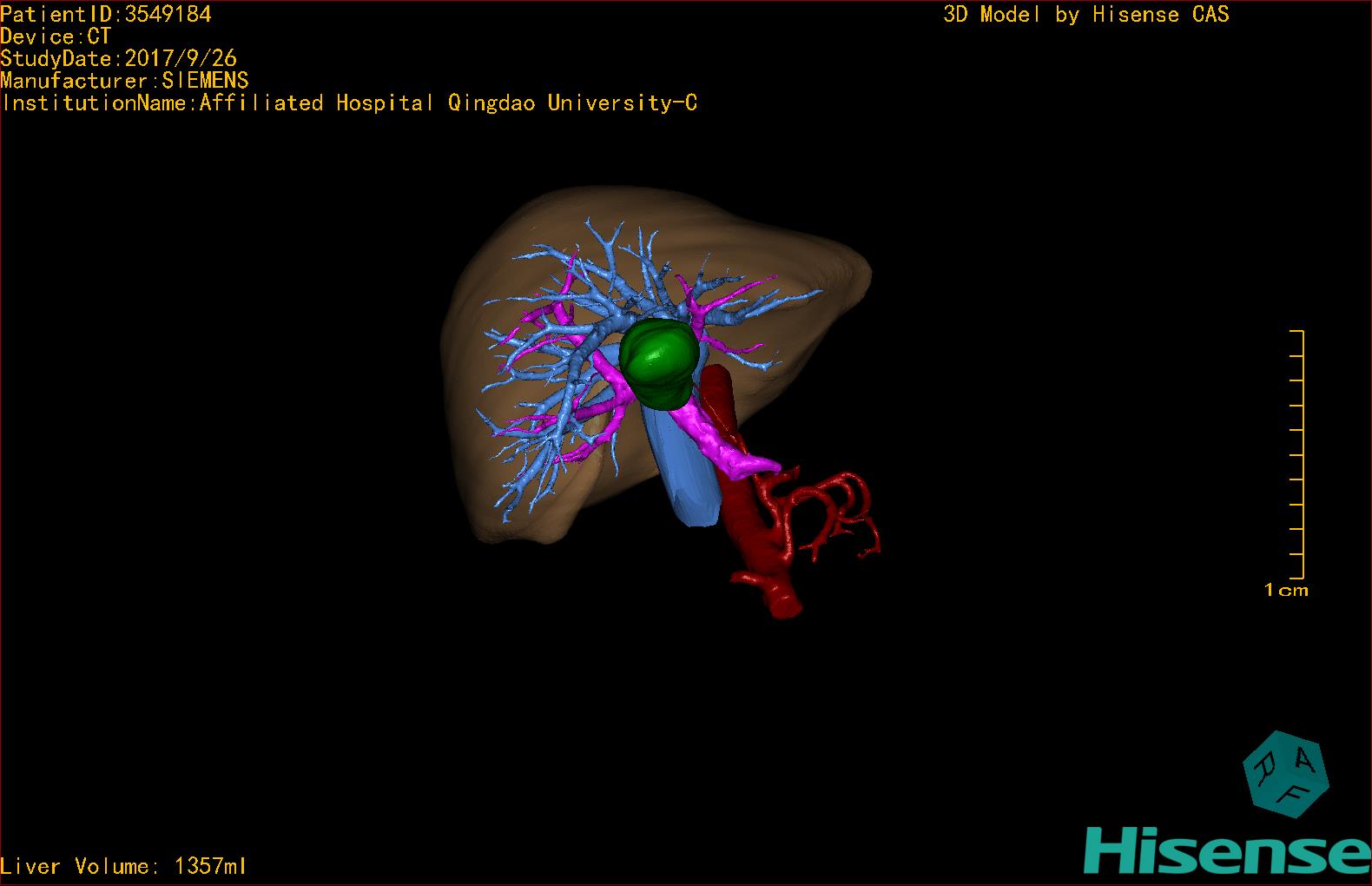
Task: Click the "PatientID:3549184" text
Action: (106, 14)
